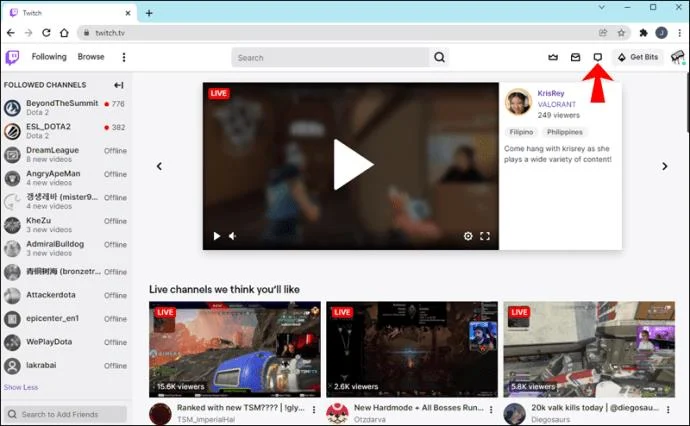Go to the Following tab

[x=49, y=57]
